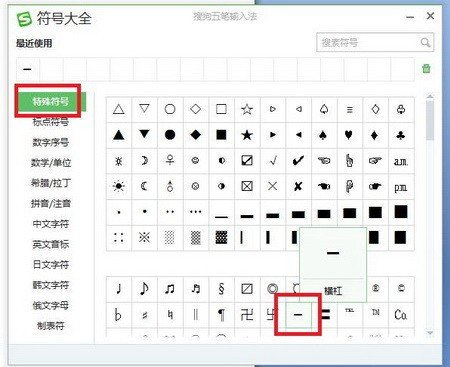Insert the reference mark ※ symbol

pyautogui.click(x=144, y=238)
